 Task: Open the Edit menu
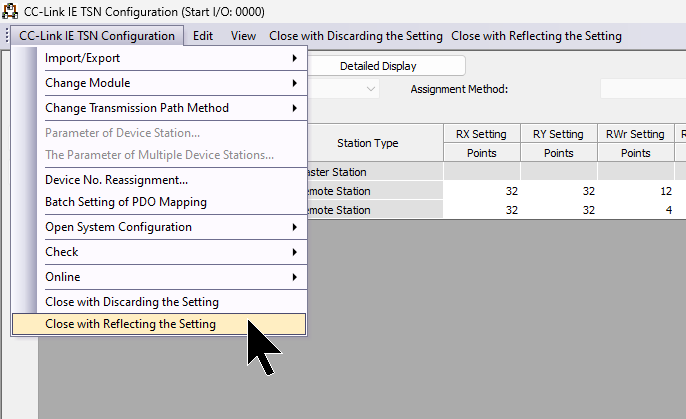point(203,36)
